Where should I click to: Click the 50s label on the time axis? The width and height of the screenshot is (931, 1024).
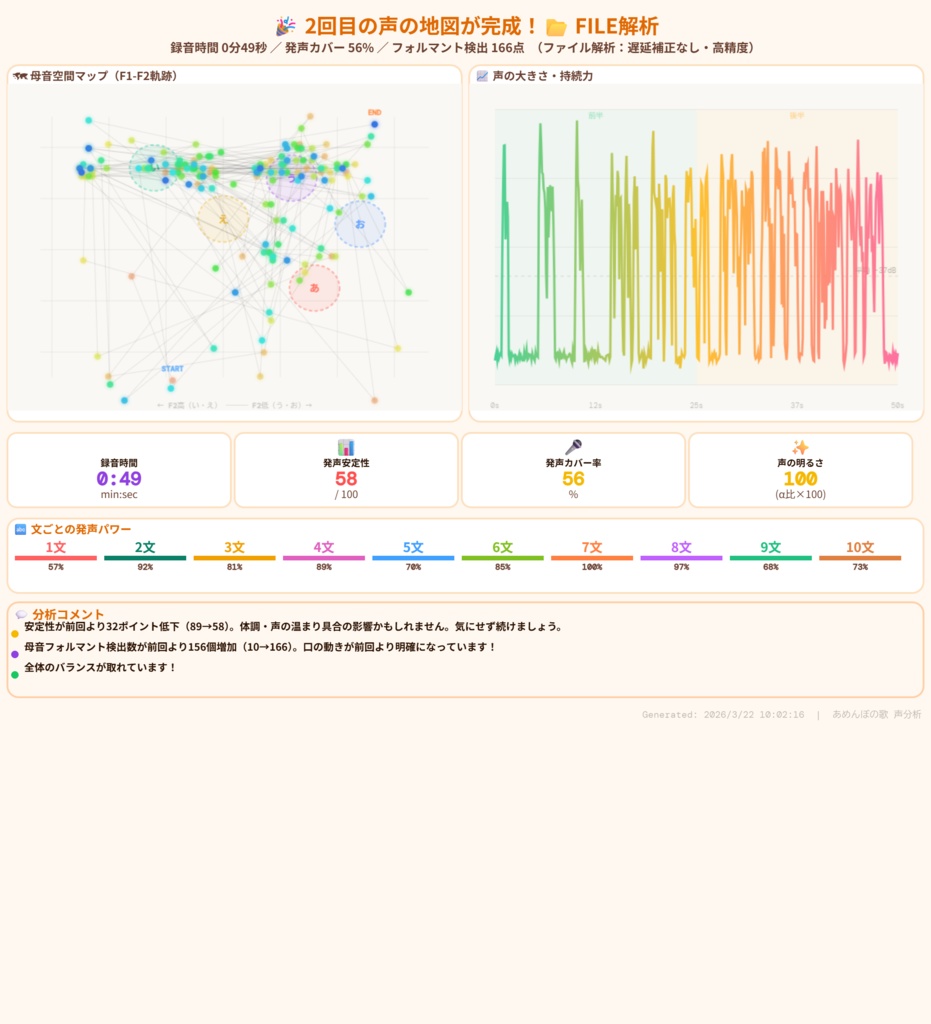tap(898, 406)
